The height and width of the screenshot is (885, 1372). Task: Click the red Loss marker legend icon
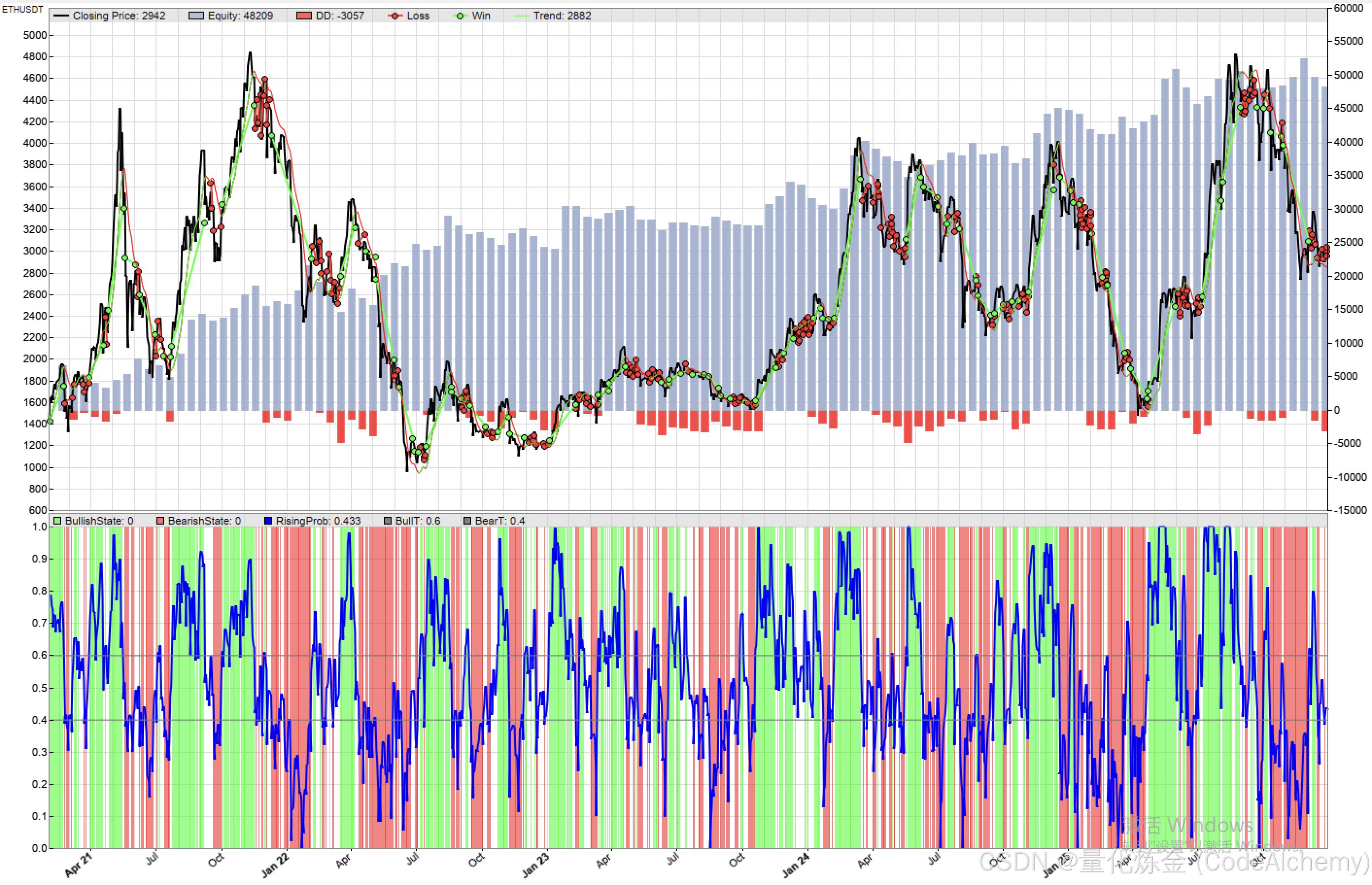coord(395,16)
